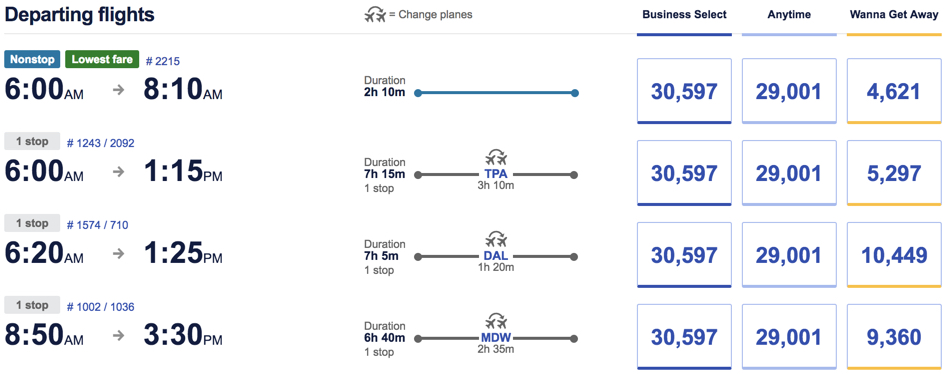Select the Business Select fare column header
Image resolution: width=947 pixels, height=374 pixels.
(x=684, y=15)
